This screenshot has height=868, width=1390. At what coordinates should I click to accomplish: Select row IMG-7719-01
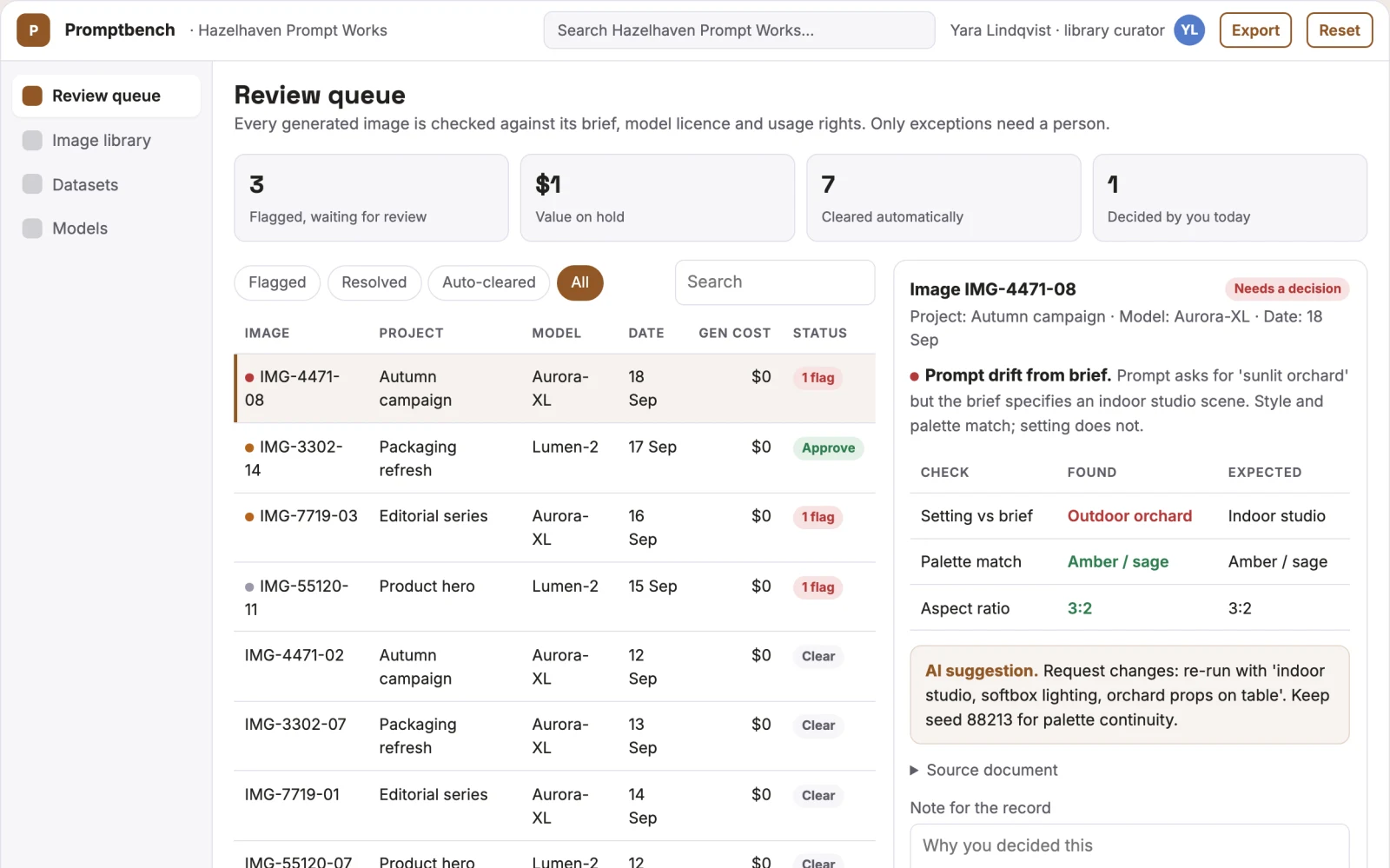(x=554, y=805)
